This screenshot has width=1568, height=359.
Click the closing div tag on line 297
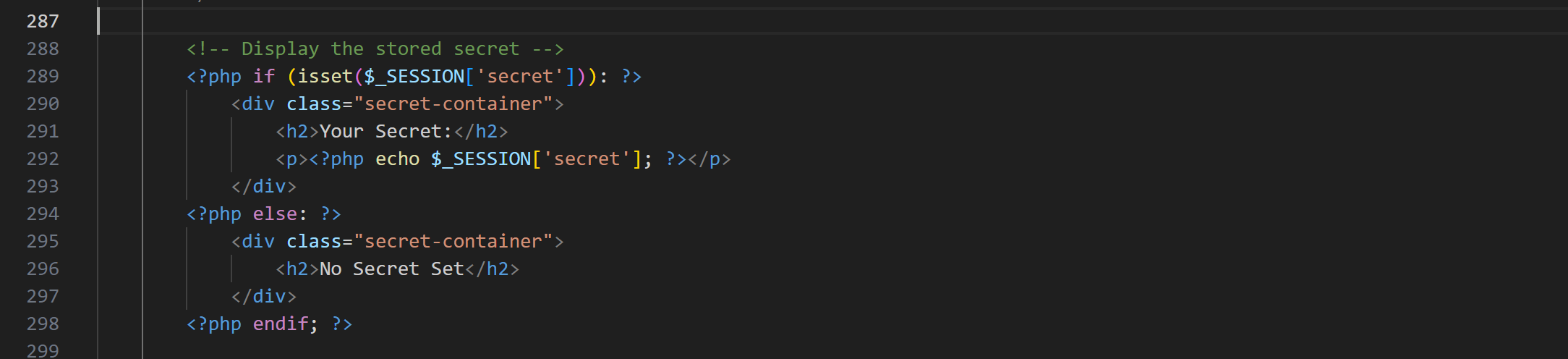point(264,296)
